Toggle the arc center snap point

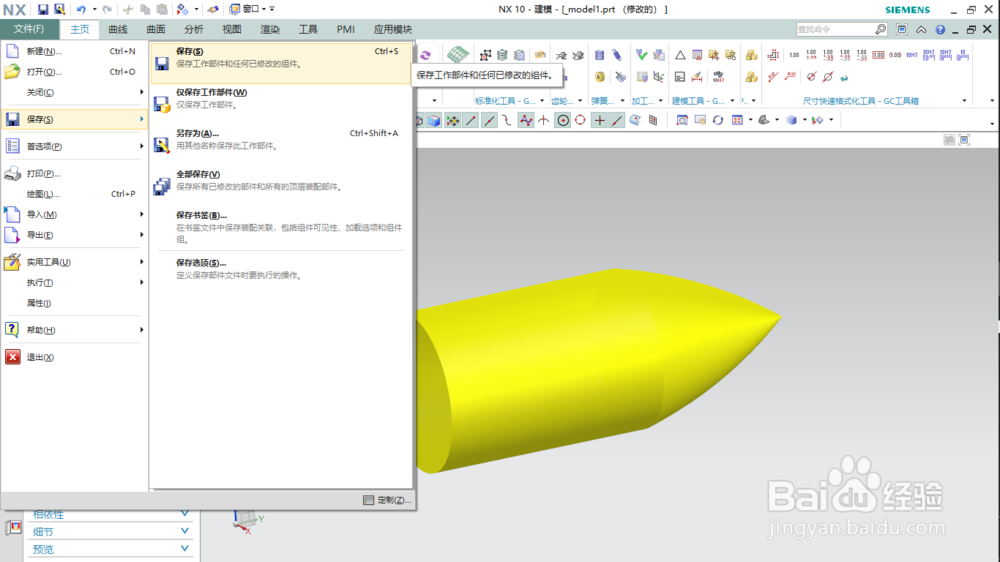[562, 120]
